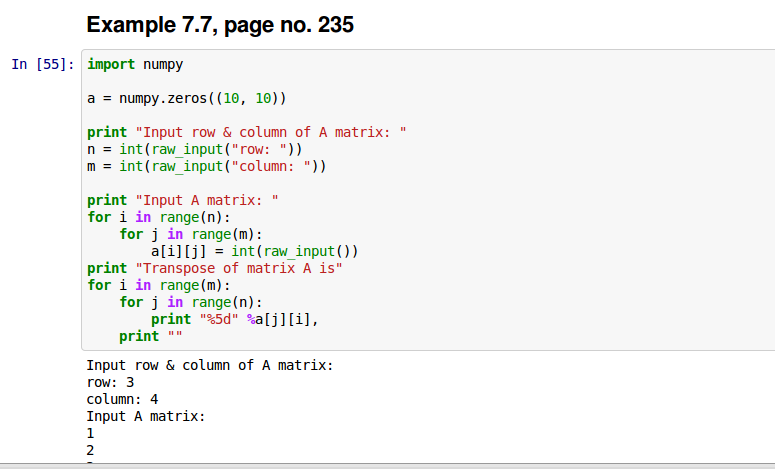Viewport: 775px width, 469px height.
Task: Click the print "%5d" %a[j][i], line
Action: (x=240, y=319)
